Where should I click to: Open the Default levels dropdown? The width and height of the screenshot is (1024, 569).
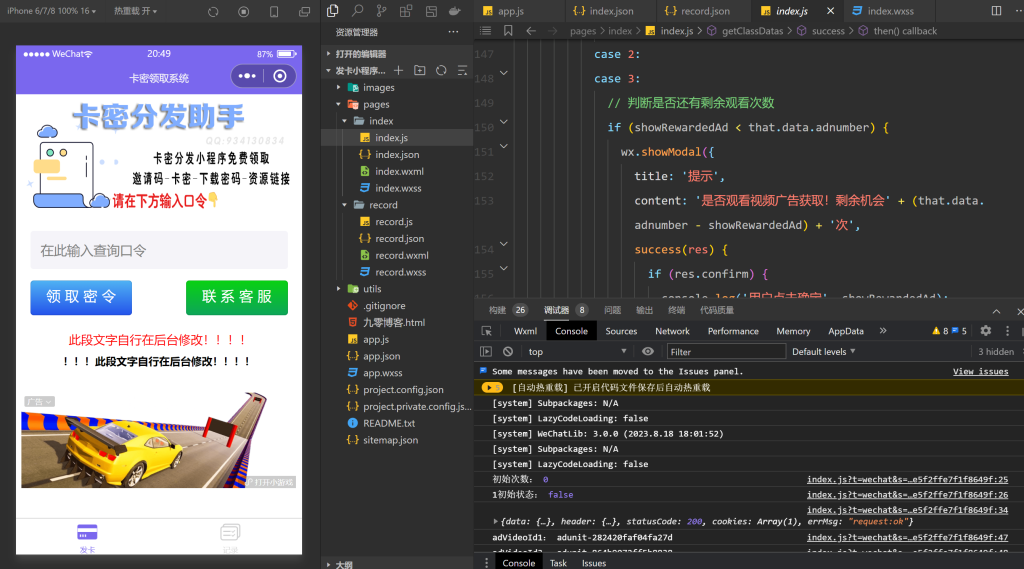(824, 352)
